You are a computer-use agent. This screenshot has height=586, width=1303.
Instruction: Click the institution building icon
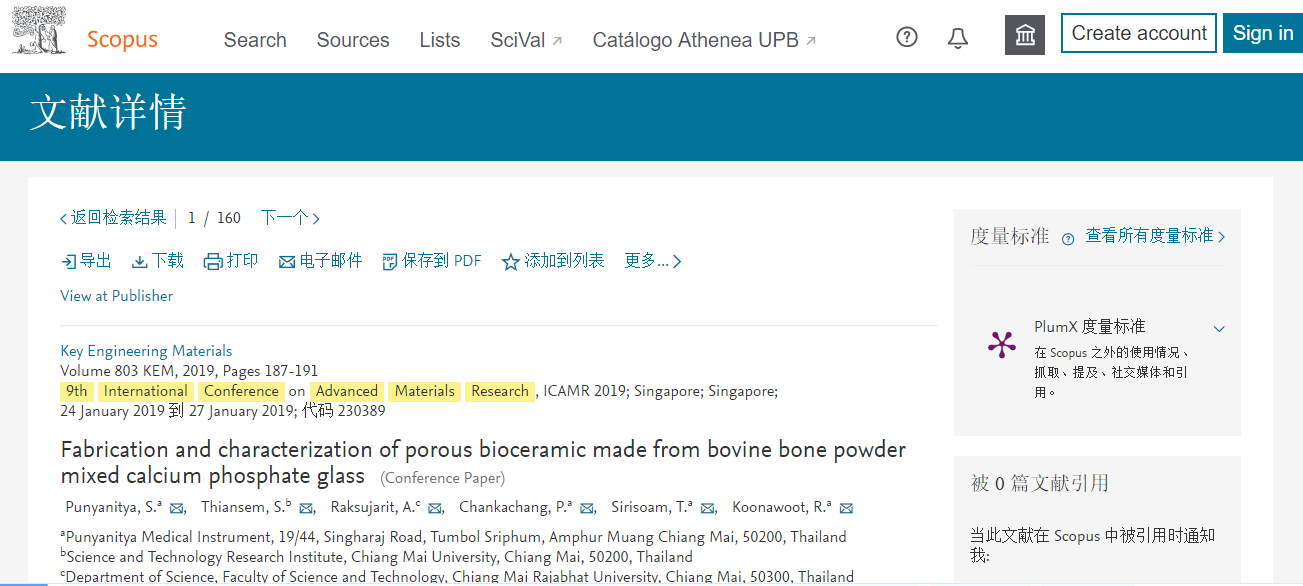coord(1025,36)
